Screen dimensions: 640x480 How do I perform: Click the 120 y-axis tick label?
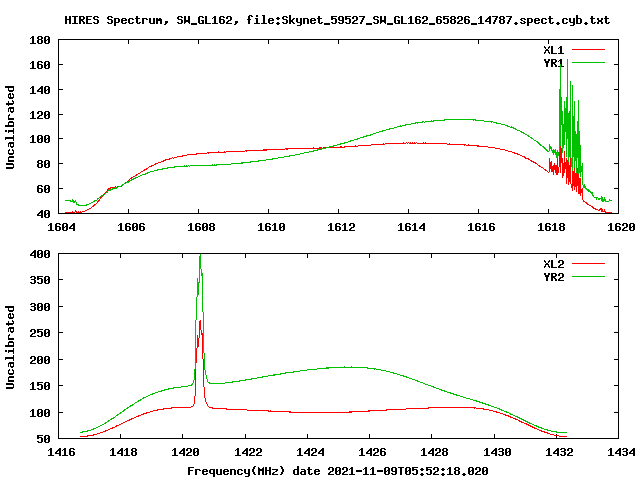[x=40, y=115]
